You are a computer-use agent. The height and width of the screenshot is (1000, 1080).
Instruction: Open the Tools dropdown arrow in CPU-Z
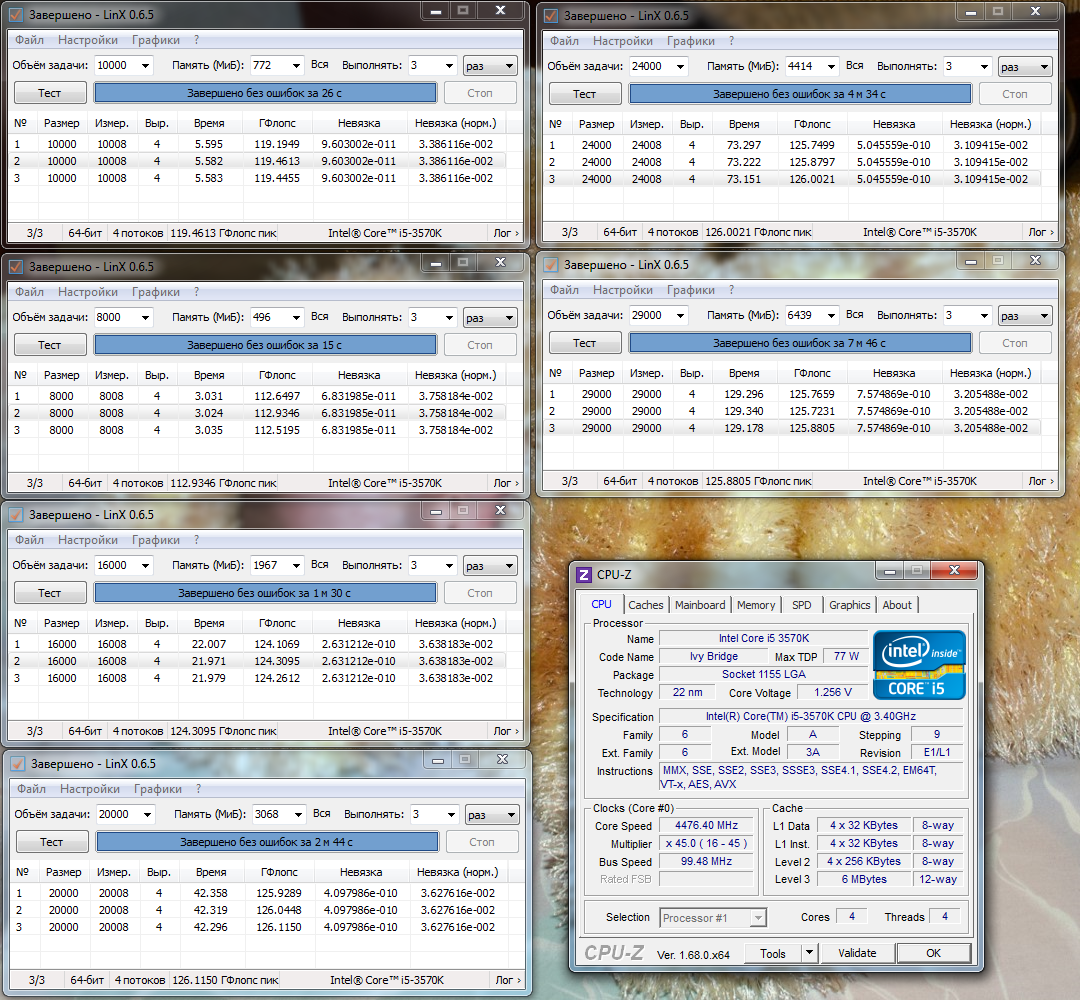(x=809, y=952)
